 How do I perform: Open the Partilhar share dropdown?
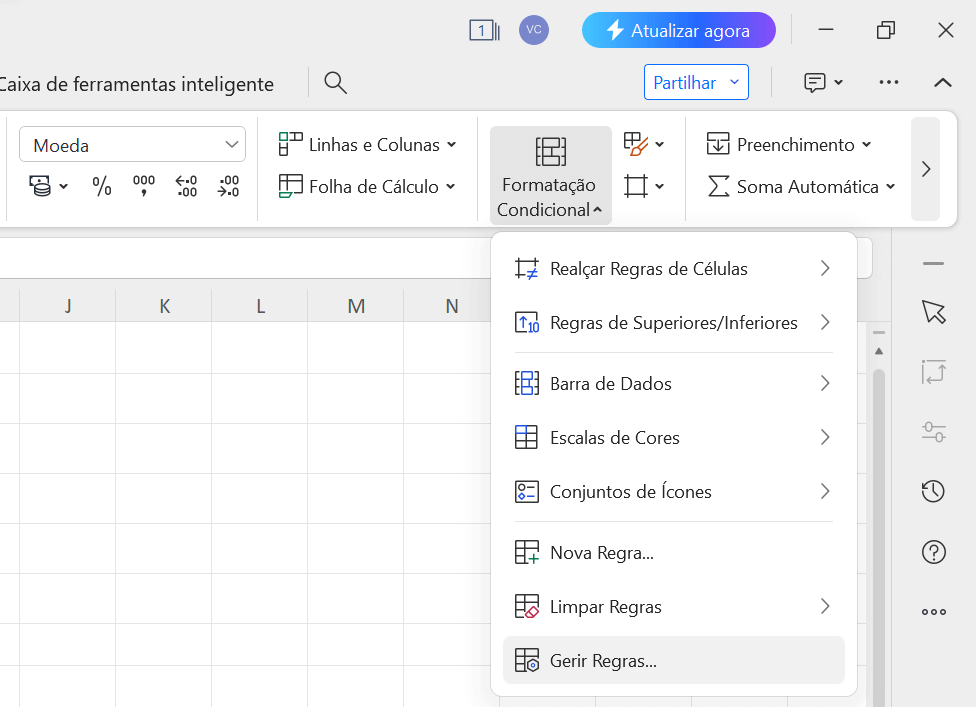pyautogui.click(x=696, y=83)
